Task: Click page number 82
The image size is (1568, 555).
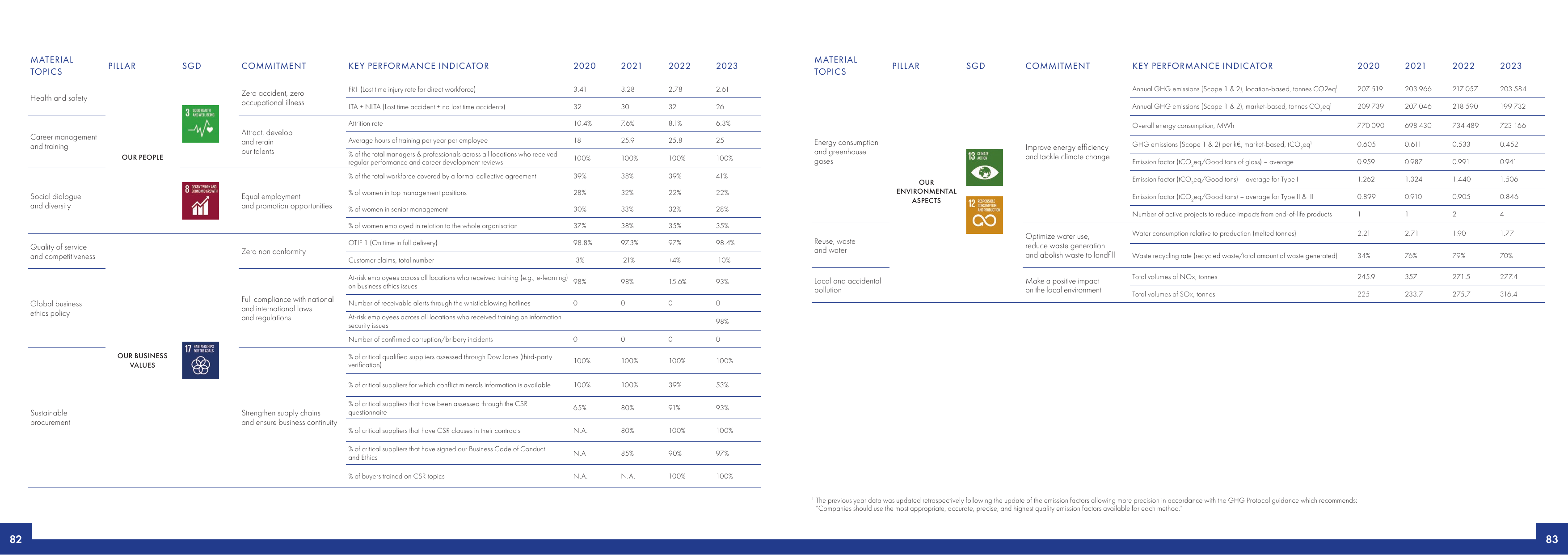Action: [x=16, y=539]
